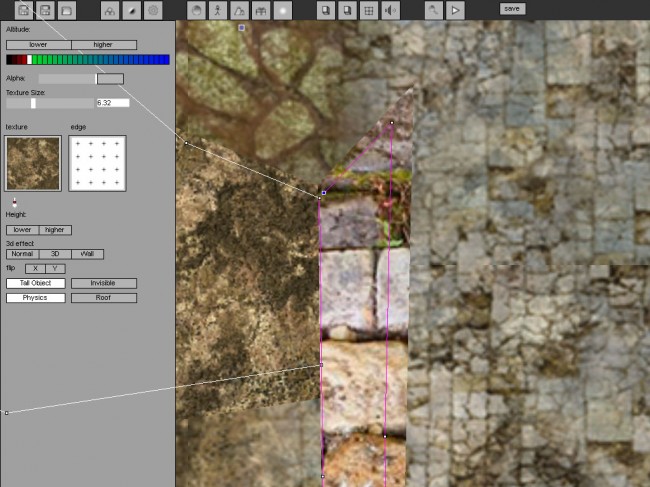Screen dimensions: 650x487
Task: Click the floppy disk icon in the toolbar
Action: [44, 10]
